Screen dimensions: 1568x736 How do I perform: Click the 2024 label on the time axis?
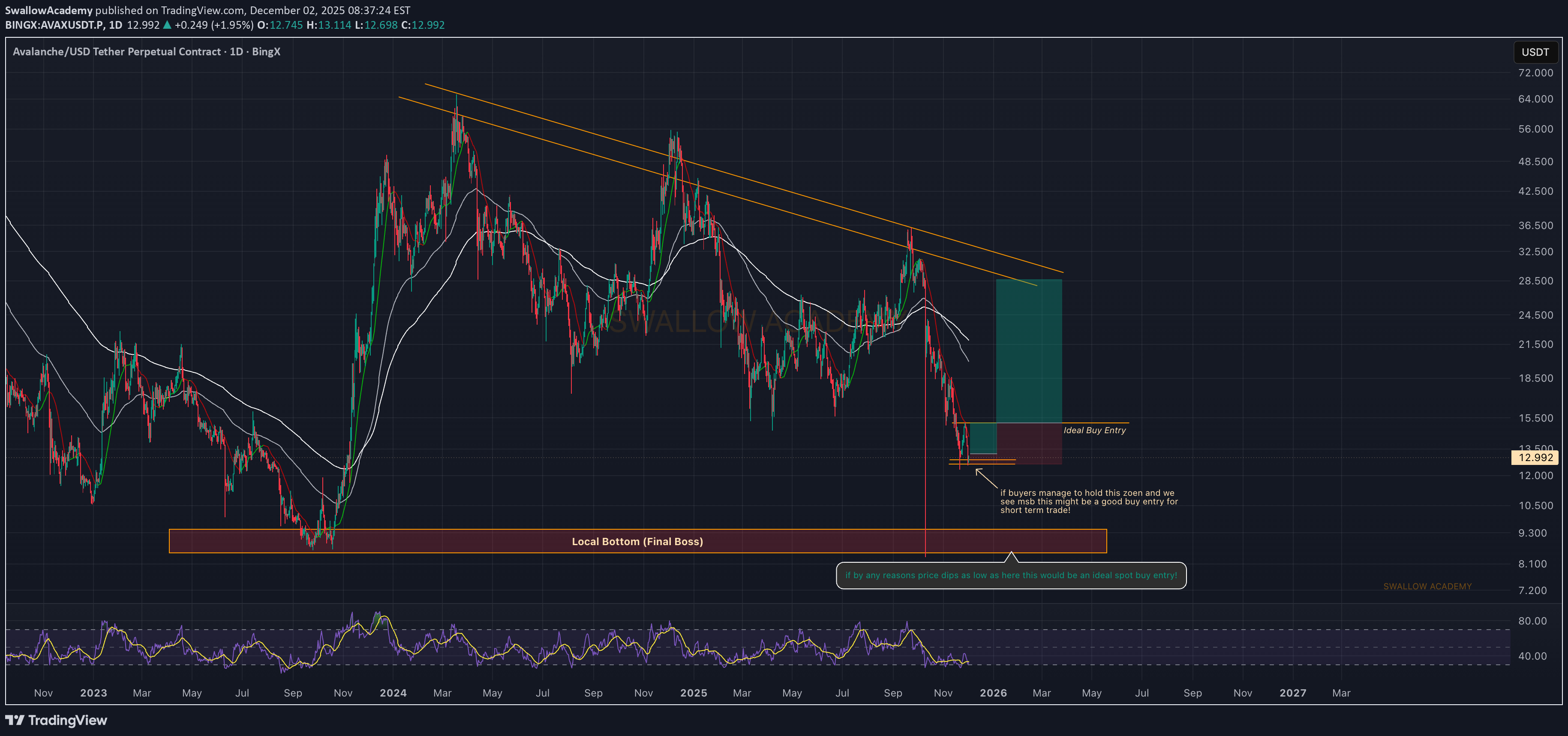[393, 693]
